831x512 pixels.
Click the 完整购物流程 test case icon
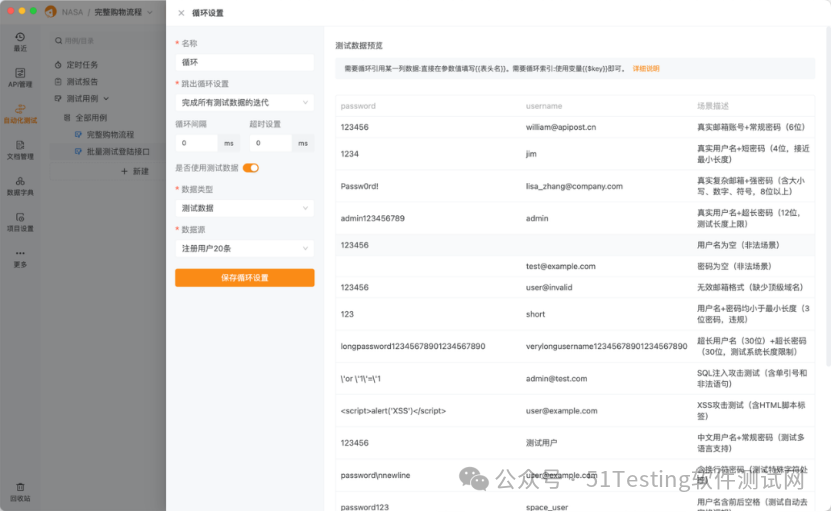coord(78,135)
